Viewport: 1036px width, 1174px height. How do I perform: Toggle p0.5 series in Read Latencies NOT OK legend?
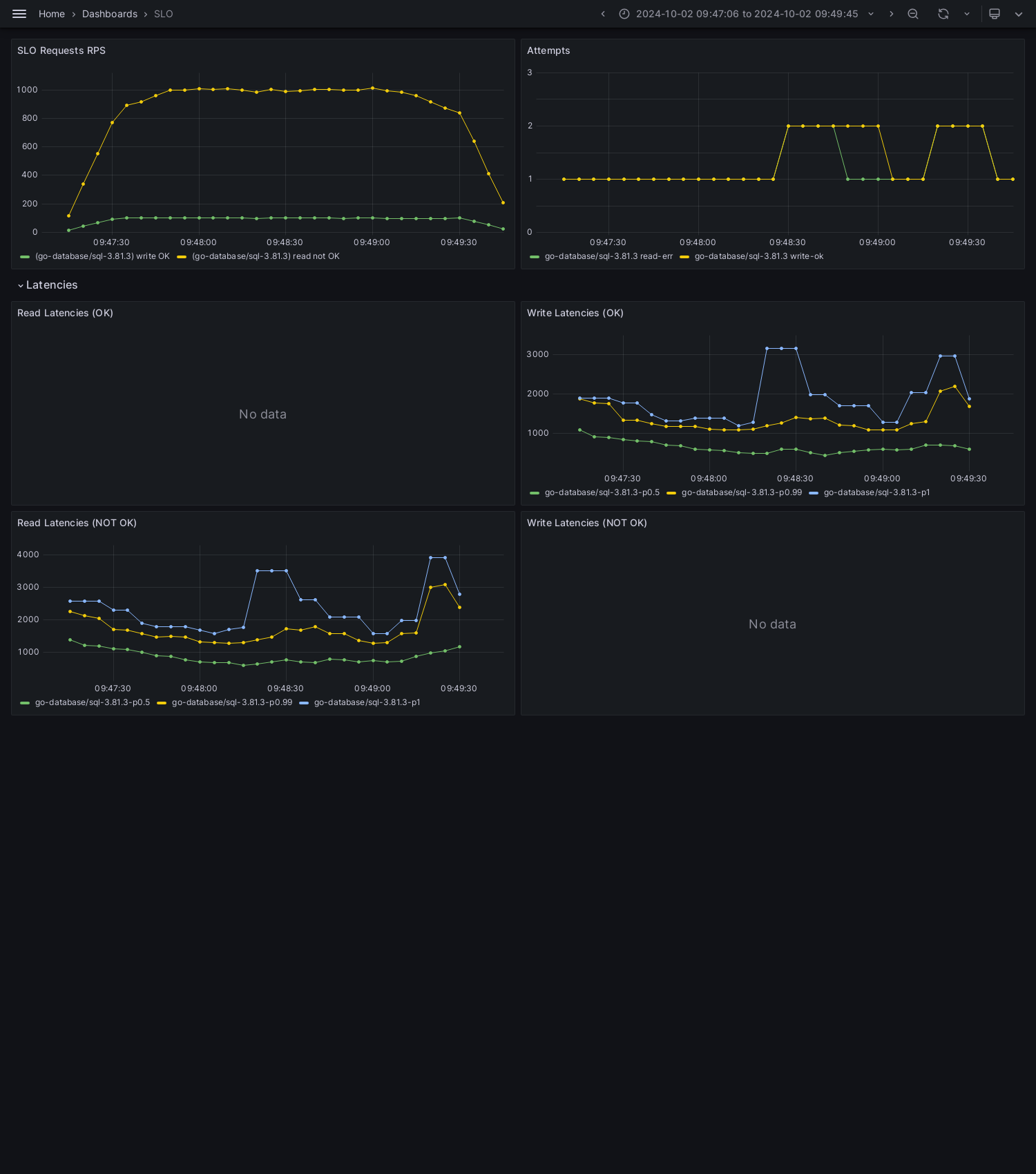pos(93,702)
